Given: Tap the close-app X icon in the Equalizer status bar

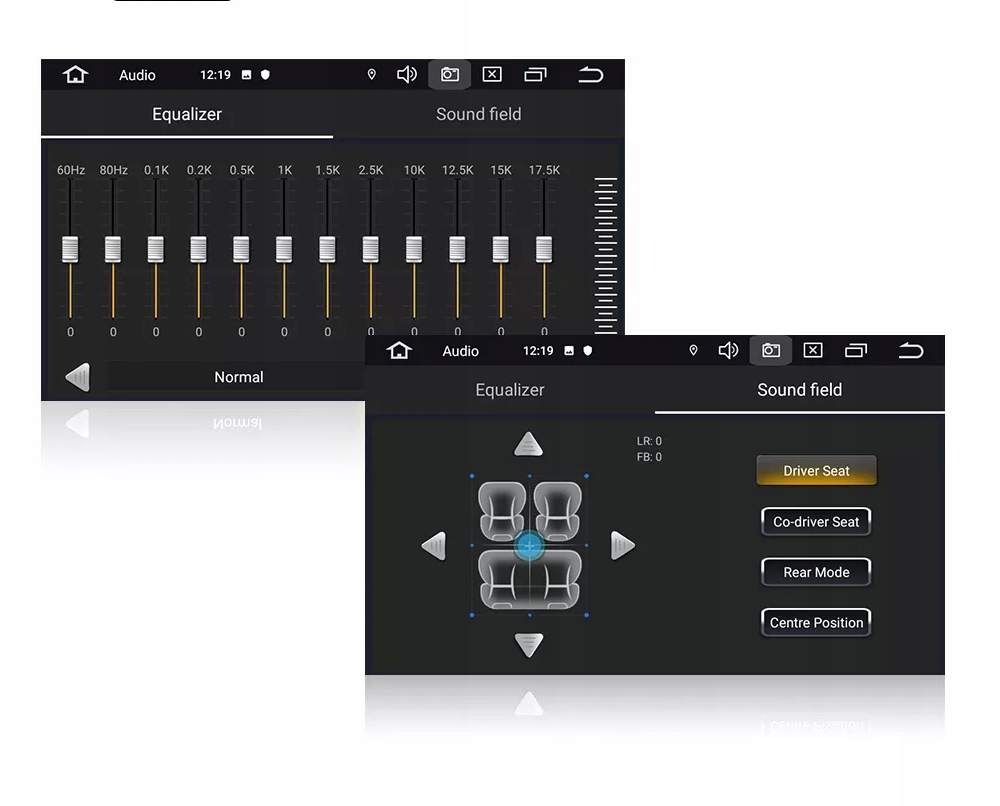Looking at the screenshot, I should [x=492, y=75].
